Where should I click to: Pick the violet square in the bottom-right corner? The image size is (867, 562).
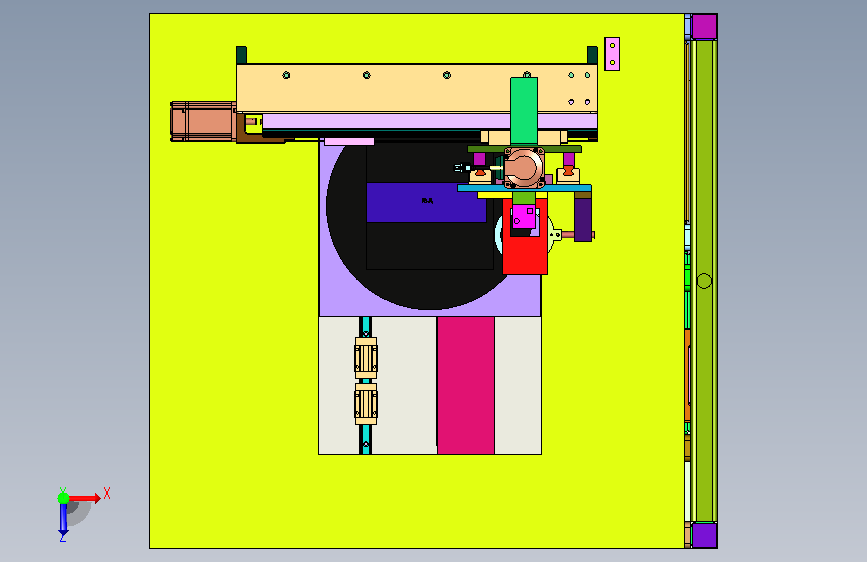pyautogui.click(x=704, y=535)
